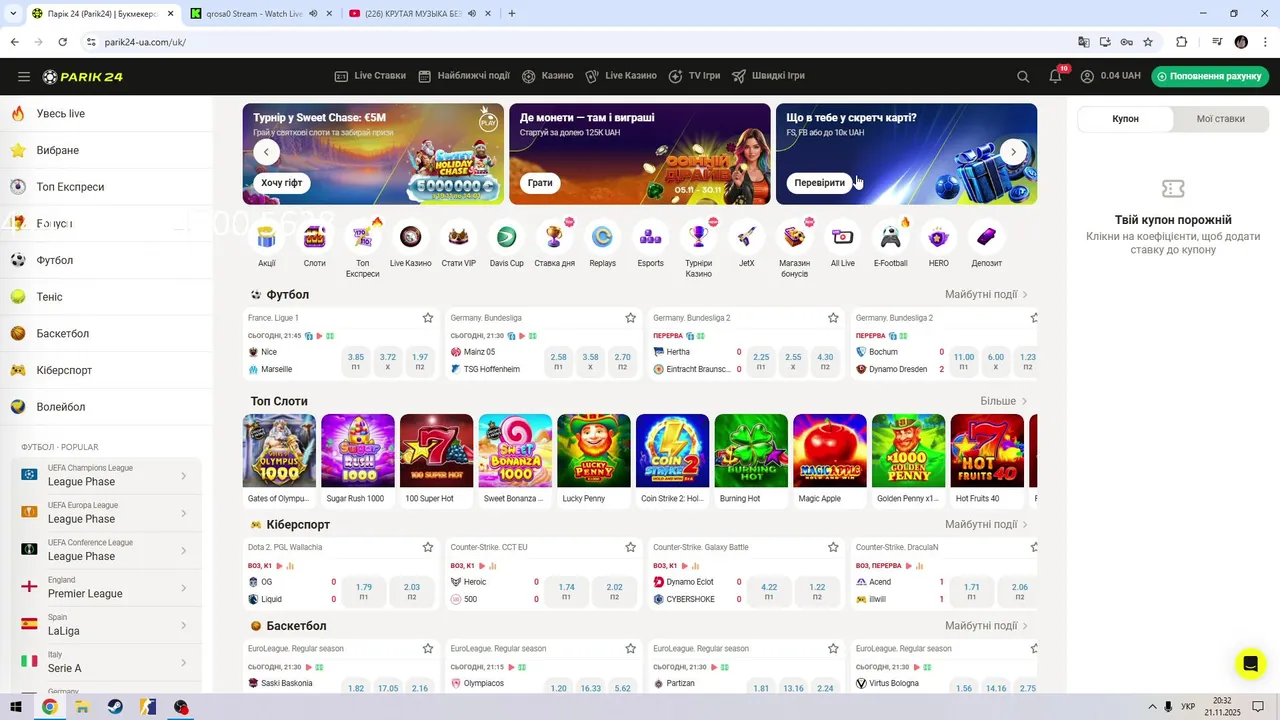
Task: Click the Windows Start button
Action: pyautogui.click(x=16, y=707)
